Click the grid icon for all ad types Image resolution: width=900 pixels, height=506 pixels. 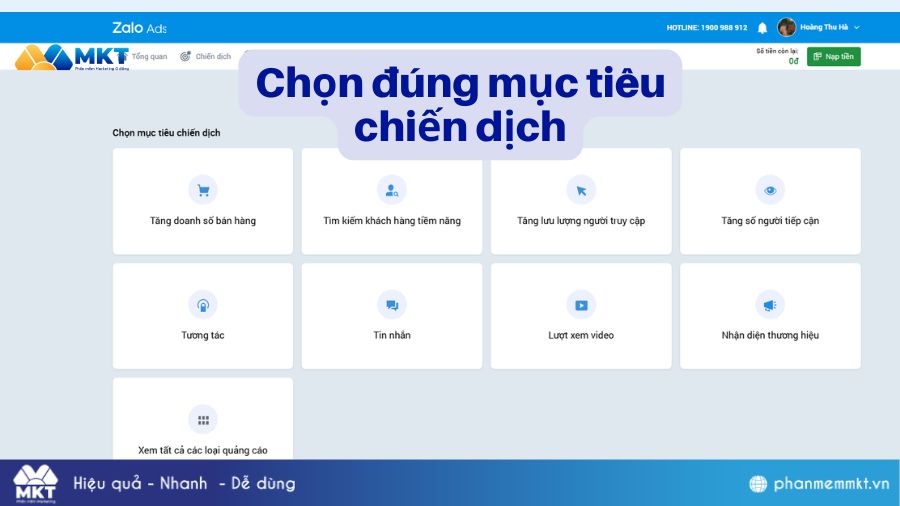click(x=203, y=420)
